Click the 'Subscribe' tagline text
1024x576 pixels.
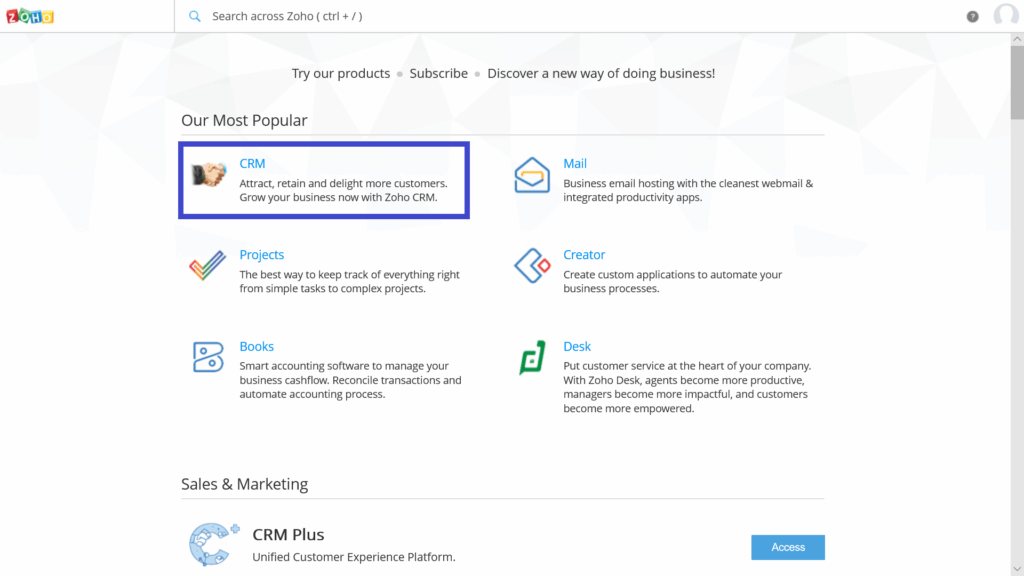pos(438,73)
